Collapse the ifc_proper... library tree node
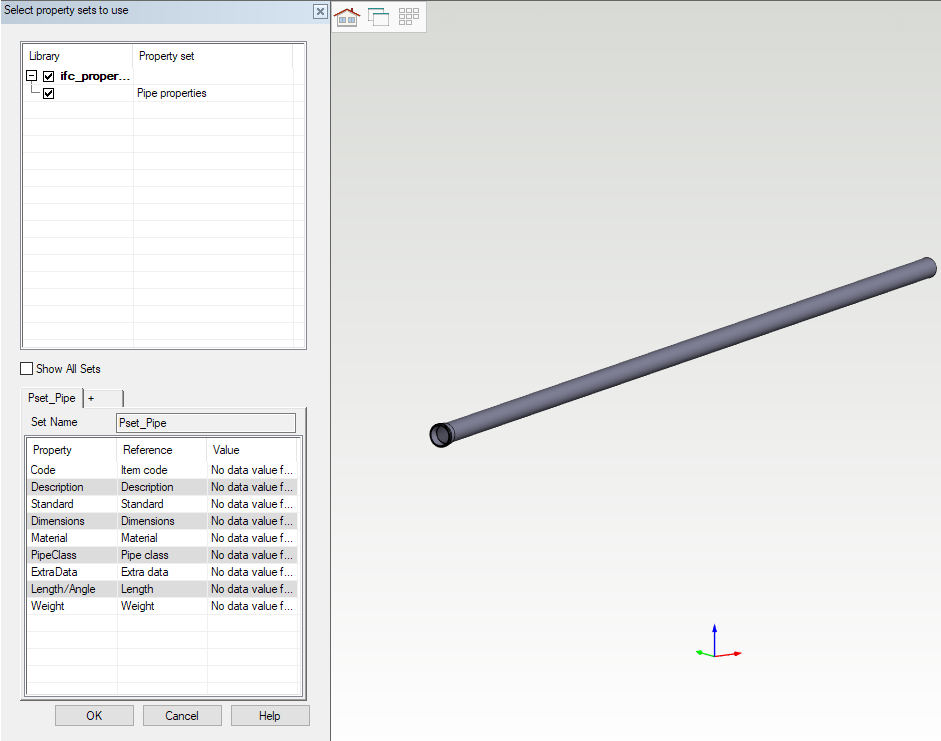 point(32,76)
